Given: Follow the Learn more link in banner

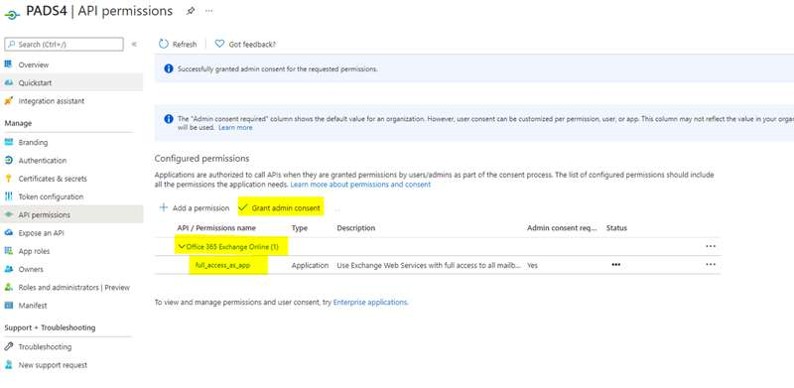Looking at the screenshot, I should click(x=235, y=128).
